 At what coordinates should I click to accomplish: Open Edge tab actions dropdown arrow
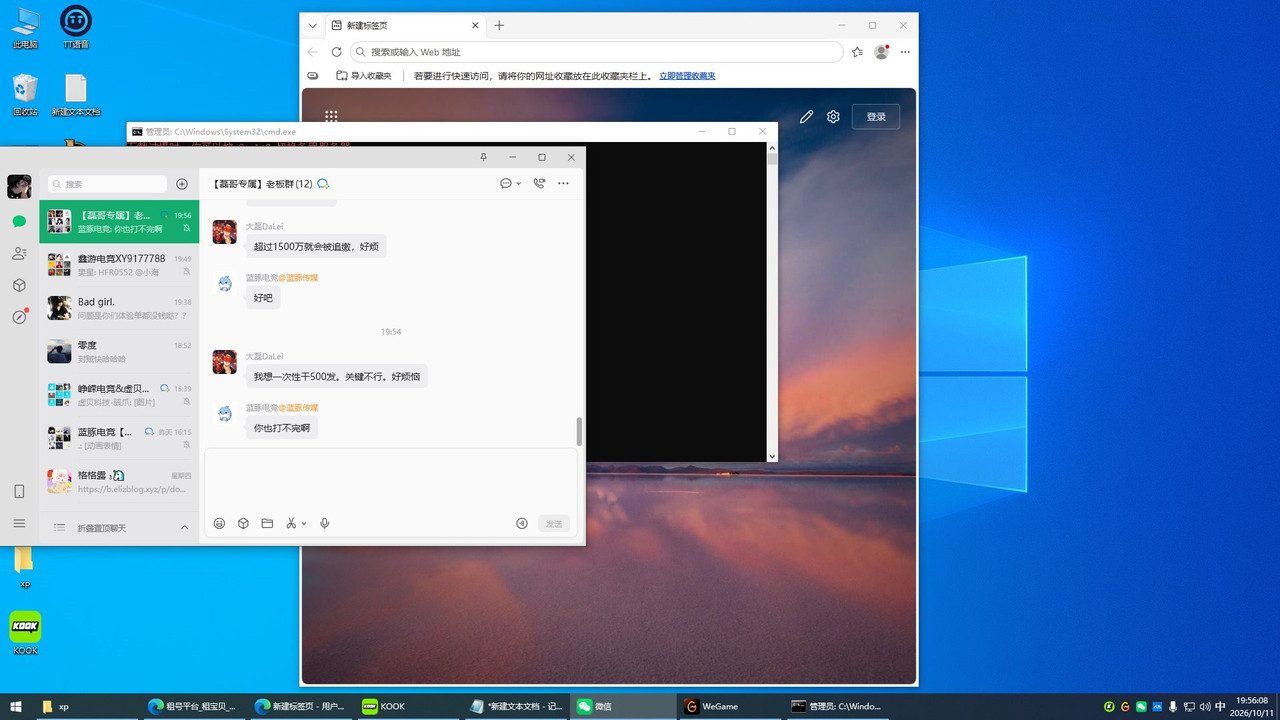click(x=313, y=25)
